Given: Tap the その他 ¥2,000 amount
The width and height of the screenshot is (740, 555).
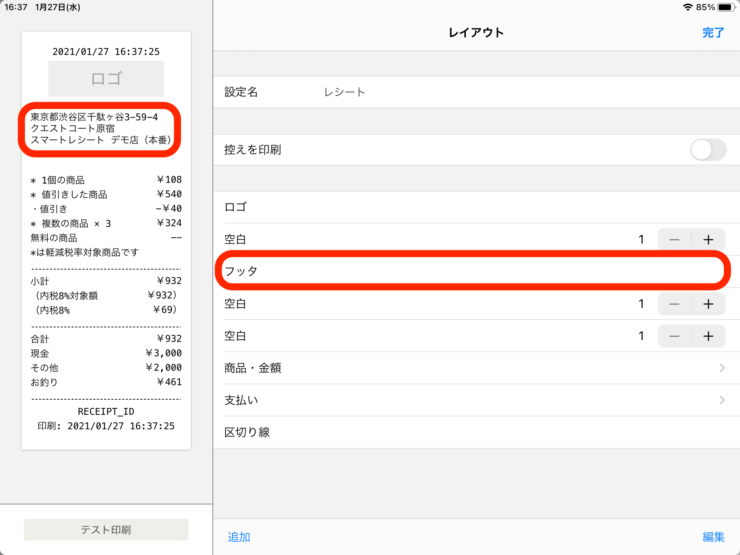Looking at the screenshot, I should point(164,368).
